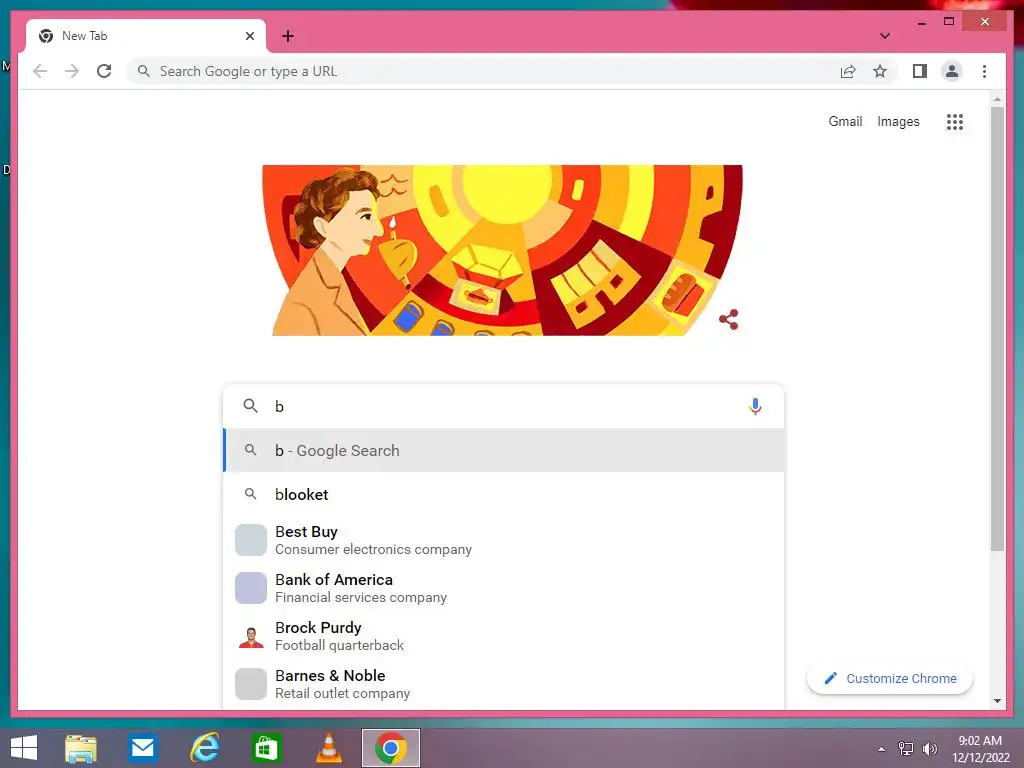Image resolution: width=1024 pixels, height=768 pixels.
Task: Expand the tab search chevron
Action: [884, 36]
